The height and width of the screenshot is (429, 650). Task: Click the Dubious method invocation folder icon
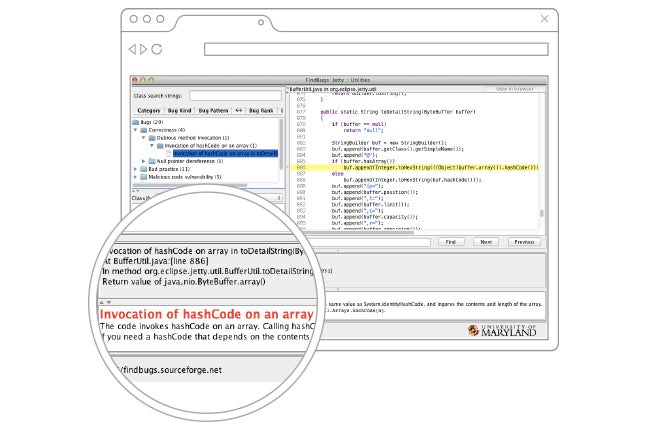152,138
